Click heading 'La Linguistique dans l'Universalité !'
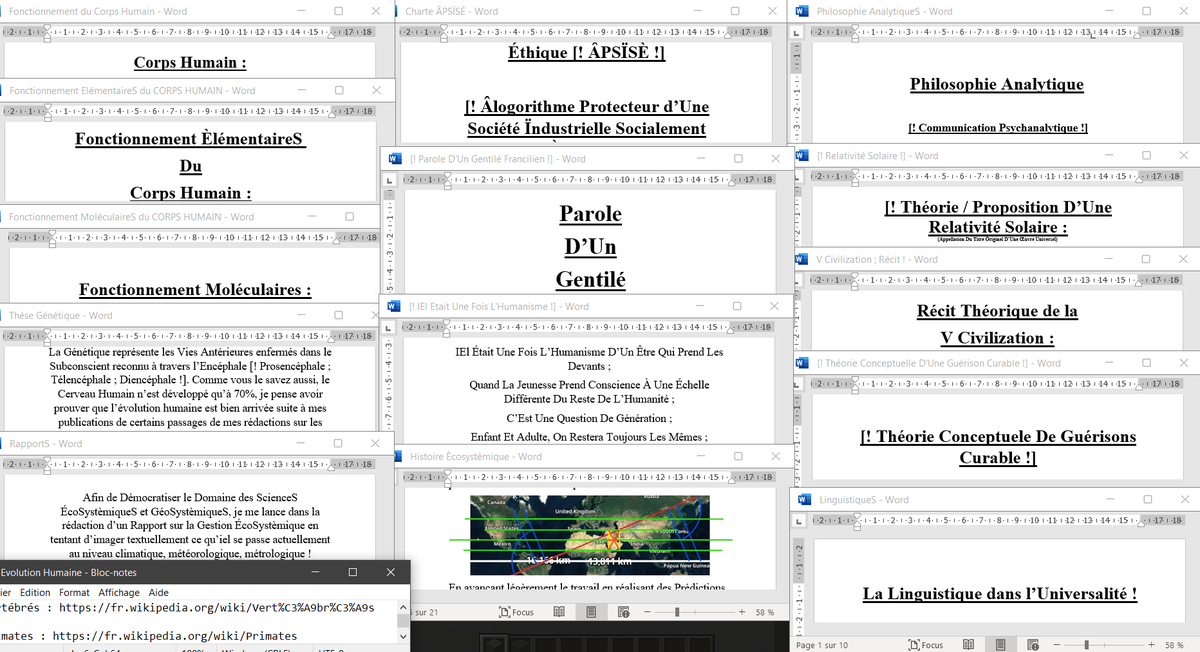This screenshot has height=652, width=1200. [1000, 594]
